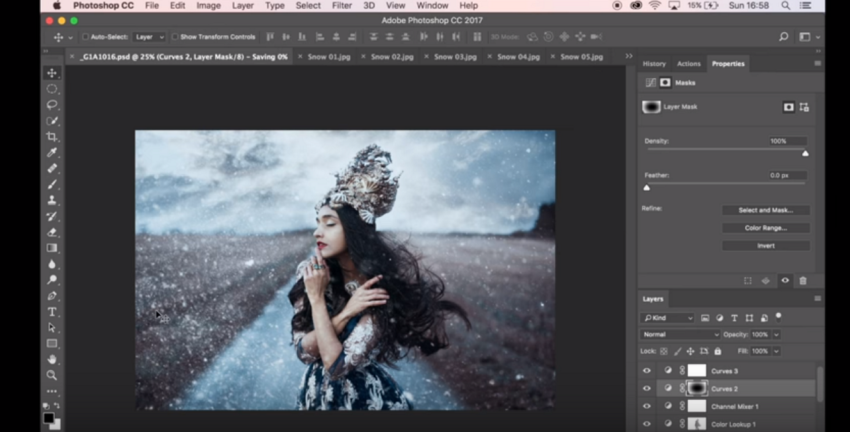Switch to the Snow 03.jpg tab
Viewport: 850px width, 432px height.
coord(455,57)
